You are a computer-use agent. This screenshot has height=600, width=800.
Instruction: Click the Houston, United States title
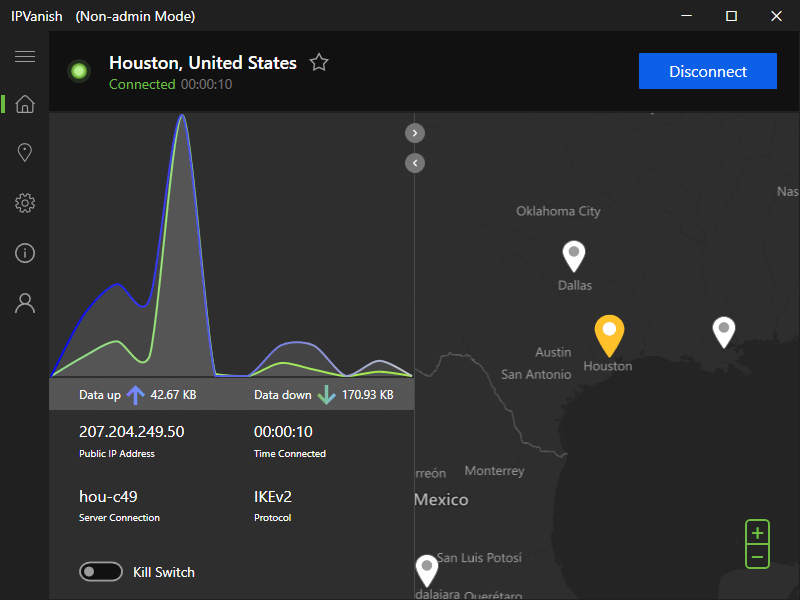[x=203, y=63]
